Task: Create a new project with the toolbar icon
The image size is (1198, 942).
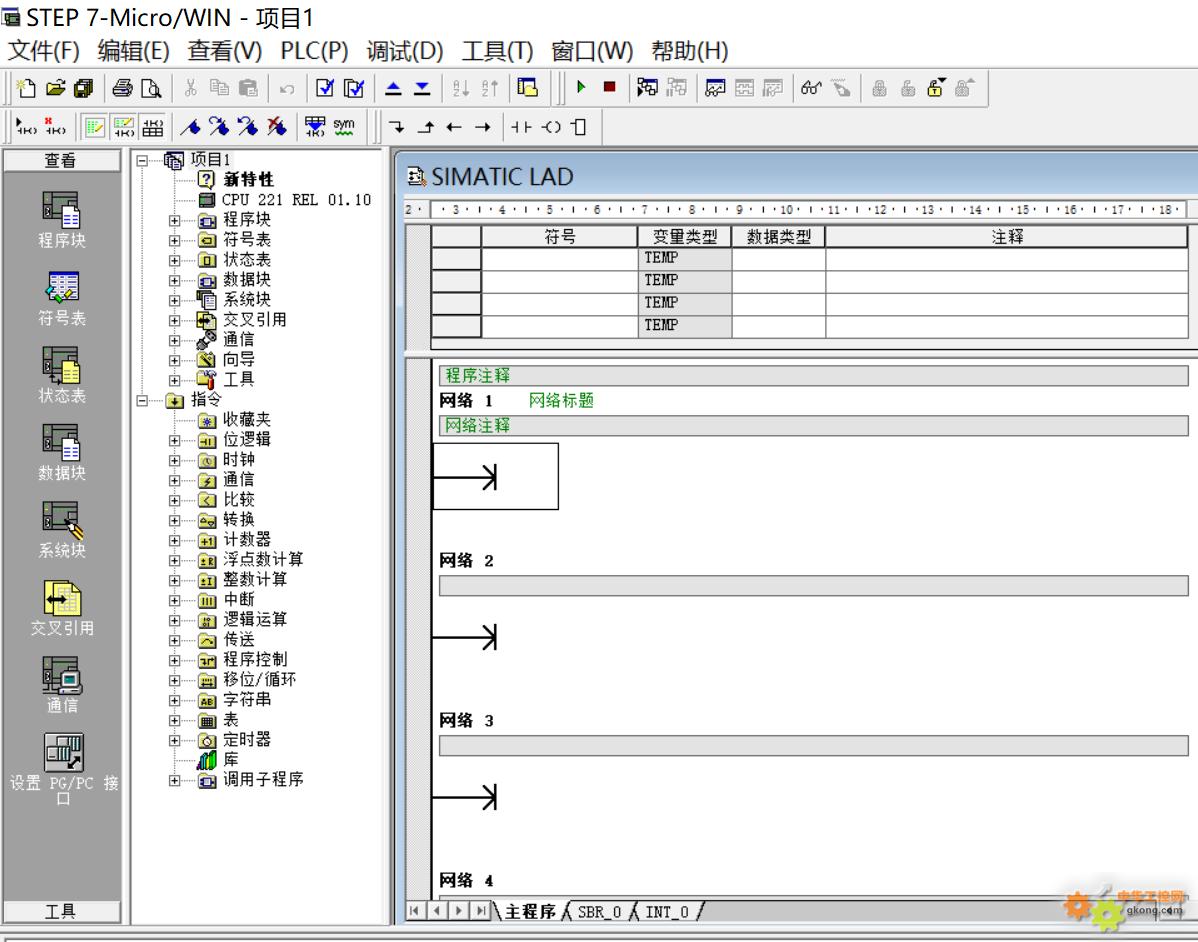Action: point(26,88)
